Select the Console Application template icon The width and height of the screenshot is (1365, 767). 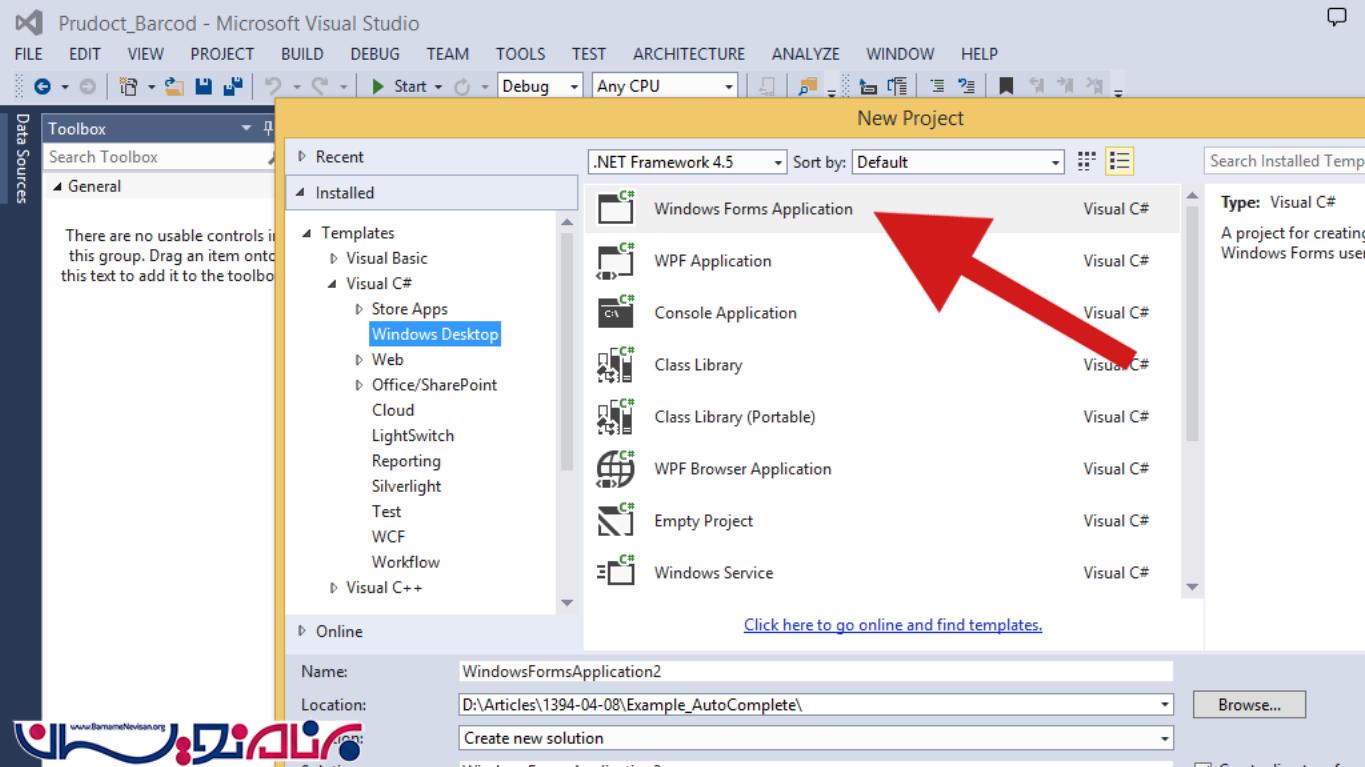615,313
